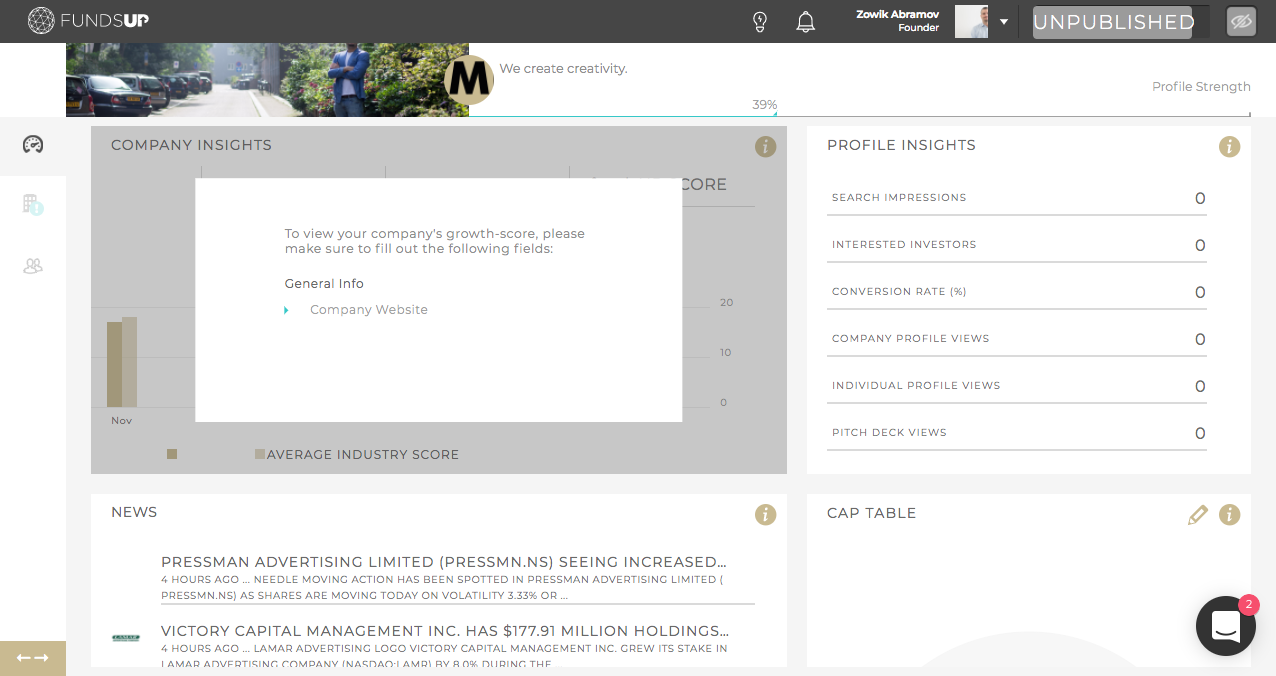Click the Lamar news logo thumbnail
The width and height of the screenshot is (1276, 676).
tap(126, 637)
